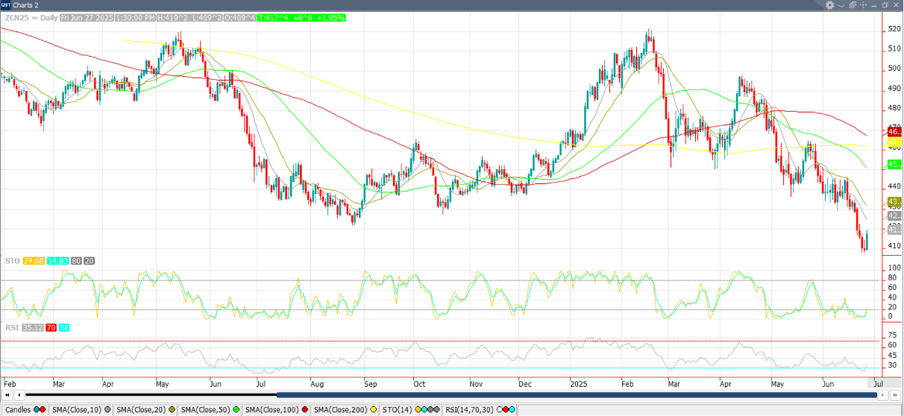Click the ZCN25 Daily symbol label
Viewport: 904px width, 416px height.
click(x=30, y=18)
